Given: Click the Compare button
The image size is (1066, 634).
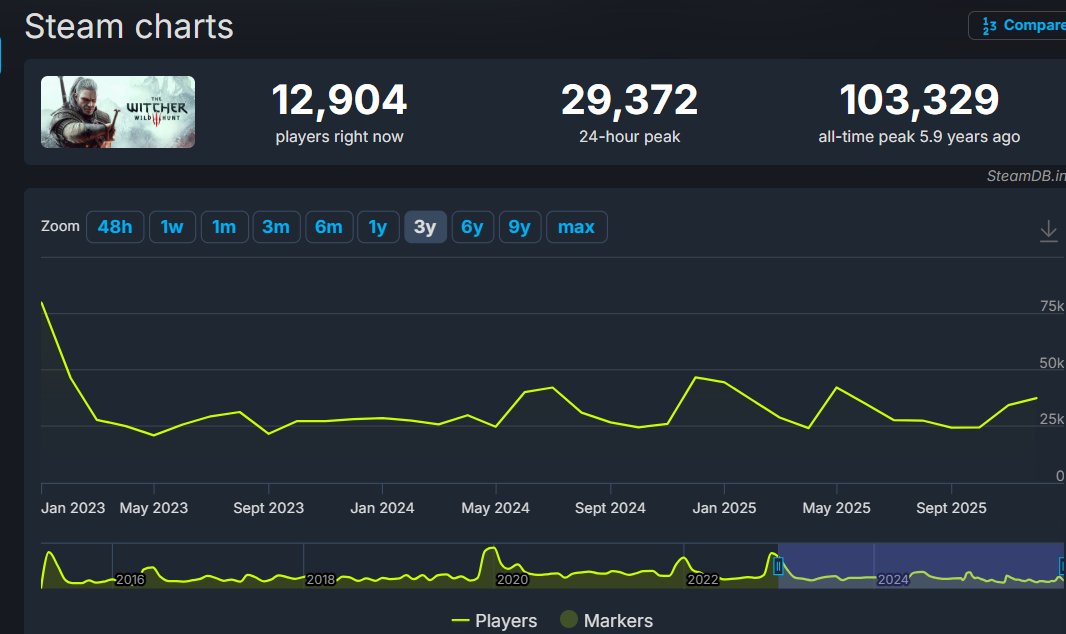Looking at the screenshot, I should click(x=1018, y=26).
